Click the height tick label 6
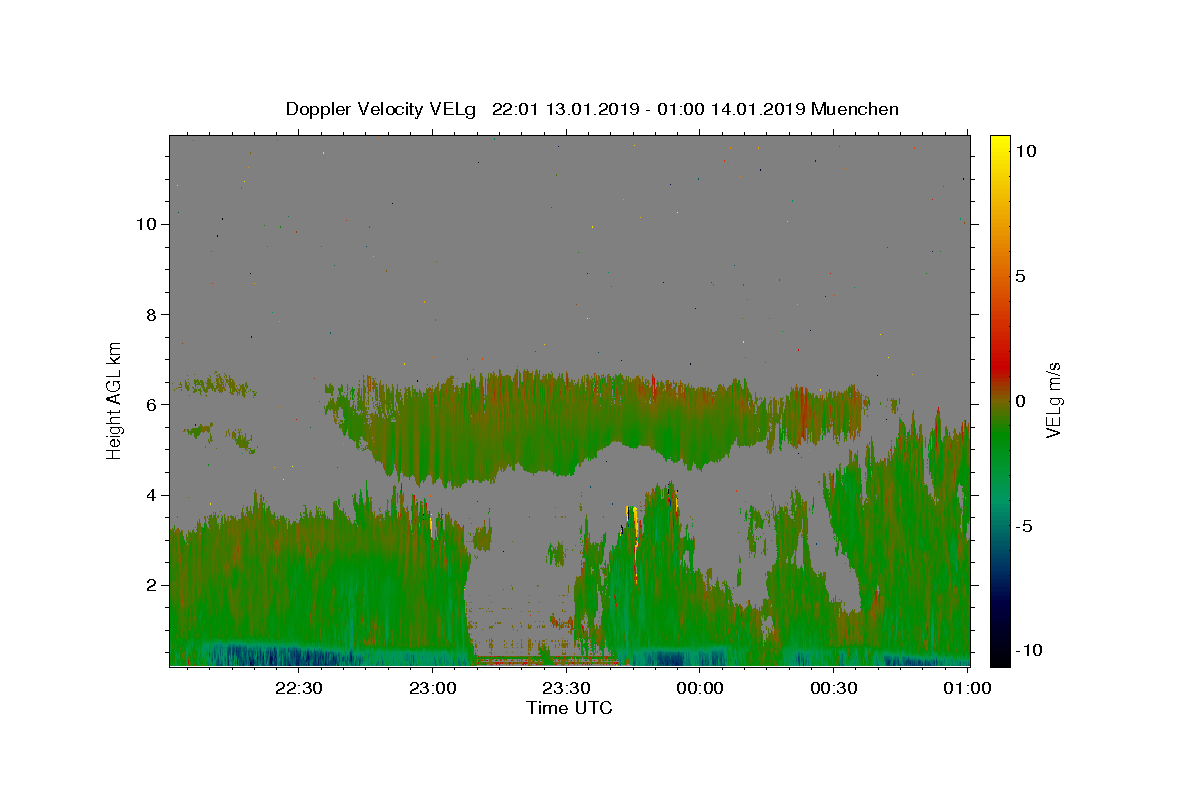 (x=152, y=404)
